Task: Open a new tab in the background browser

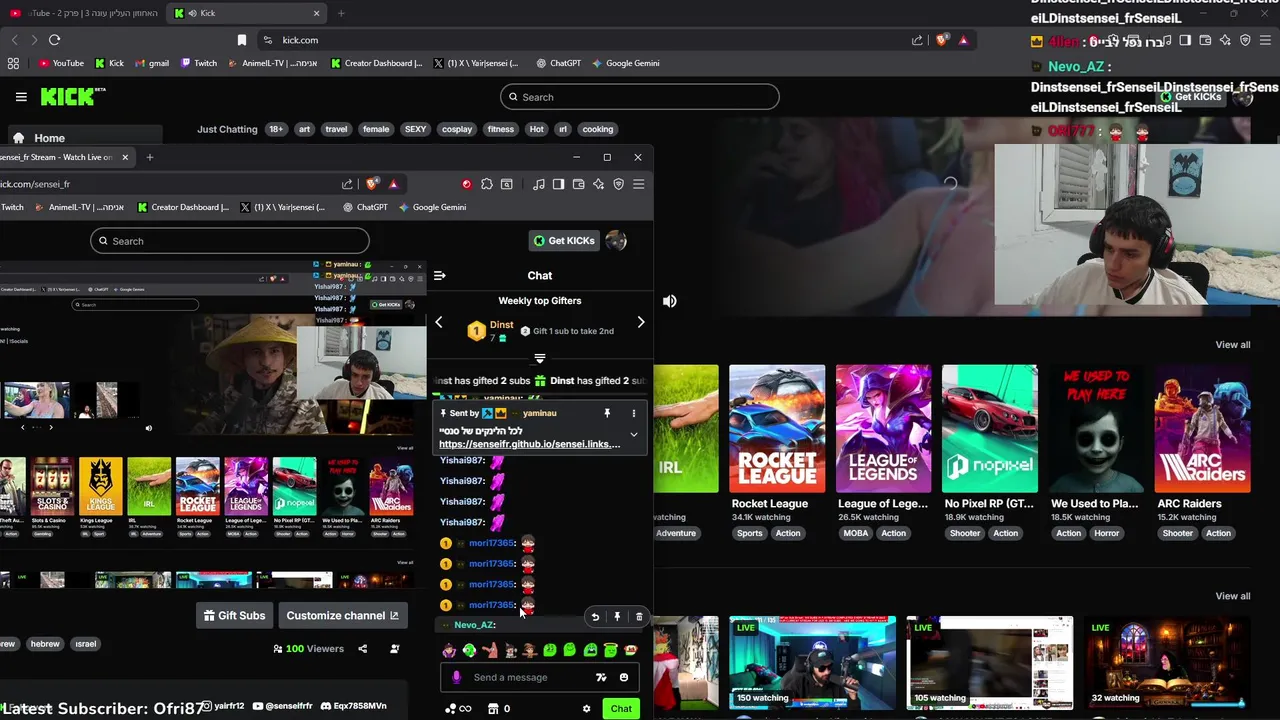Action: pyautogui.click(x=341, y=13)
